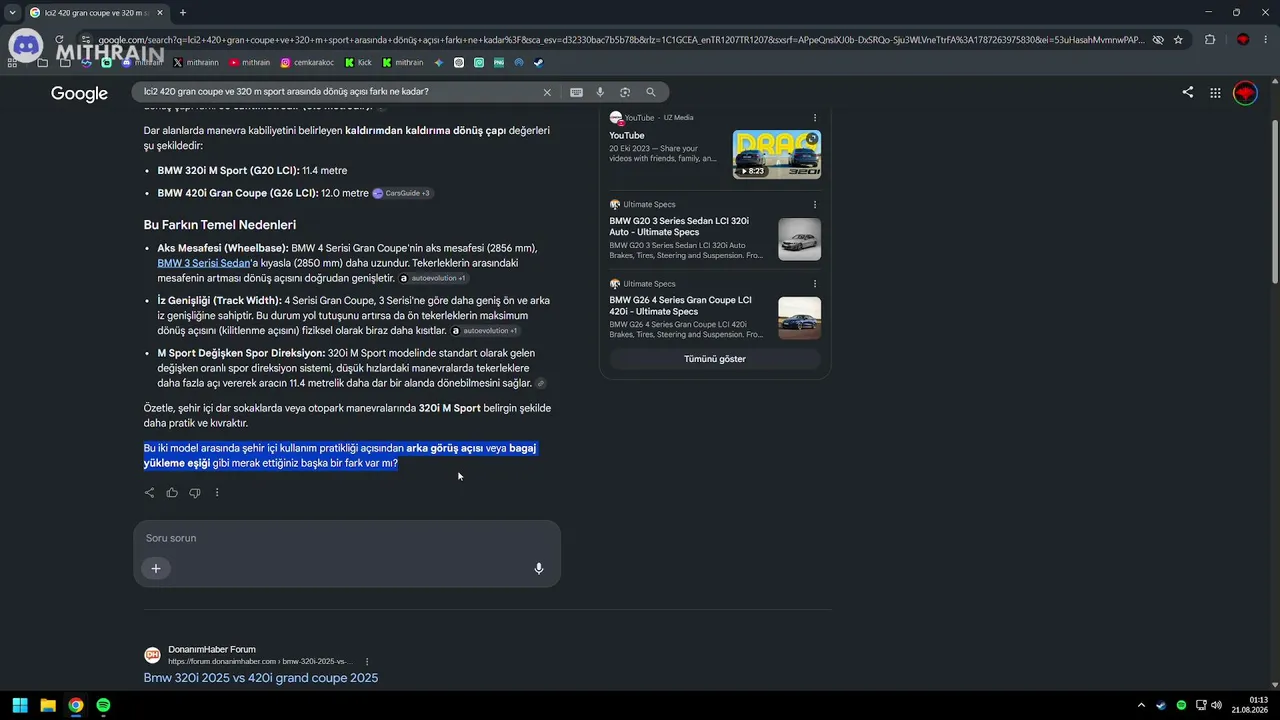Click the third-party cookies eye icon
Screen dimensions: 1280x720
1158,40
